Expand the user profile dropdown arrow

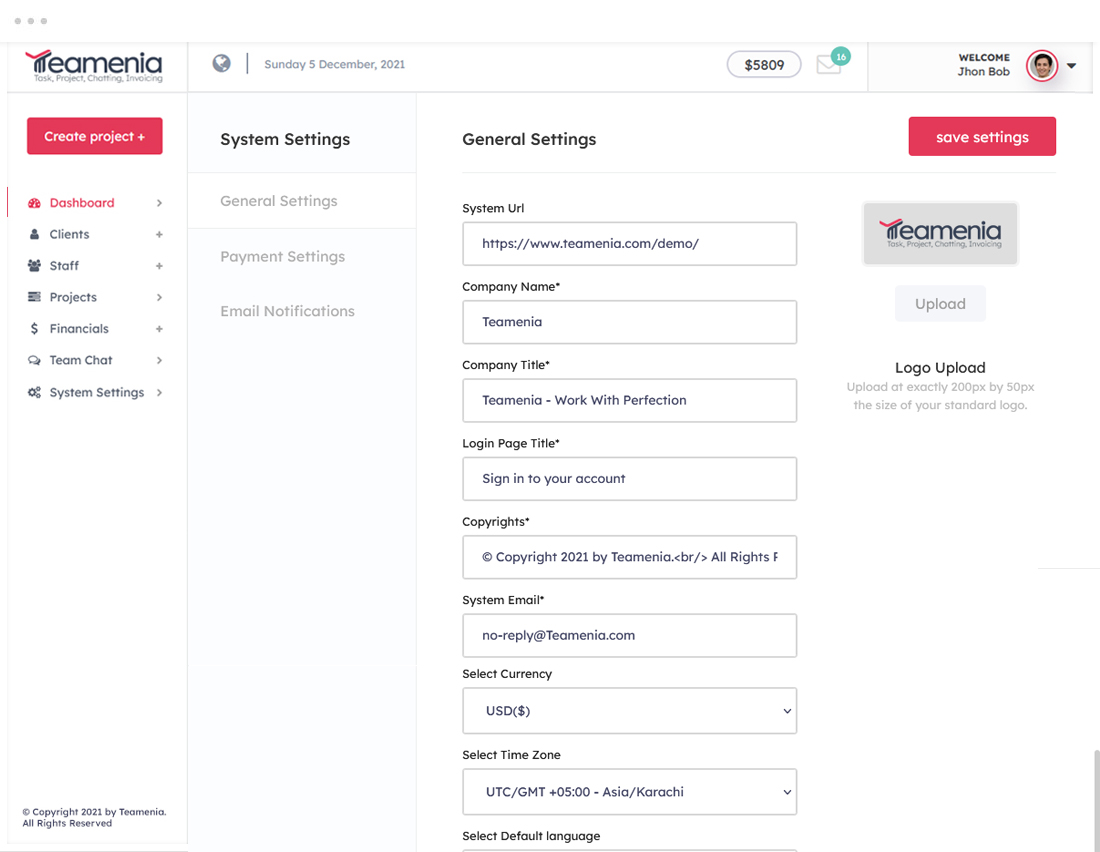(1072, 66)
